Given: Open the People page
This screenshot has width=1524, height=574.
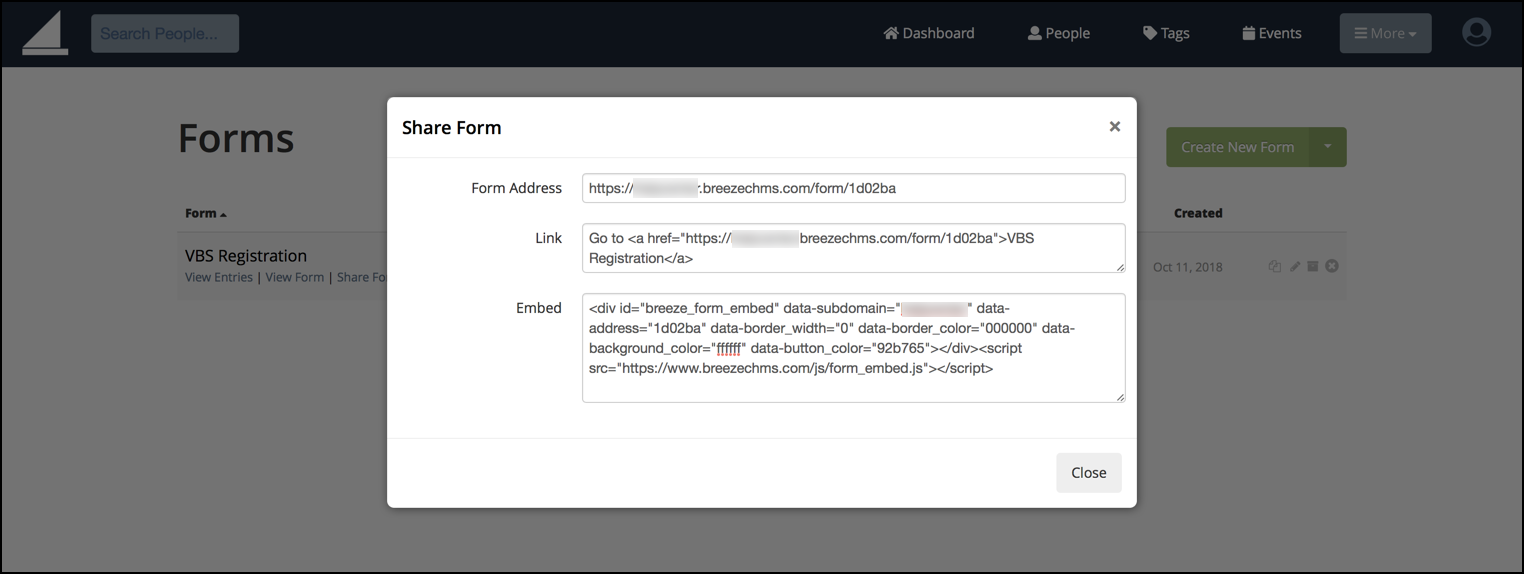Looking at the screenshot, I should click(x=1059, y=33).
